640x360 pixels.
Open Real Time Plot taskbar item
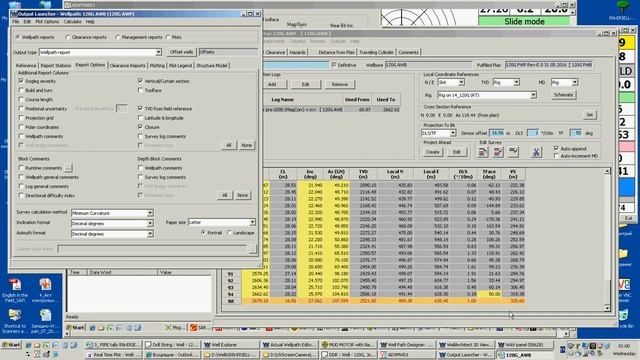click(x=113, y=355)
